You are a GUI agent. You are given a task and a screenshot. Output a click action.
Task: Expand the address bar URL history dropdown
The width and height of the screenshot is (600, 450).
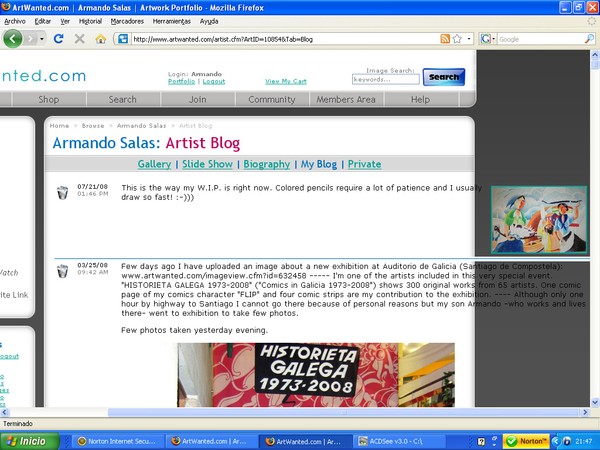(469, 39)
